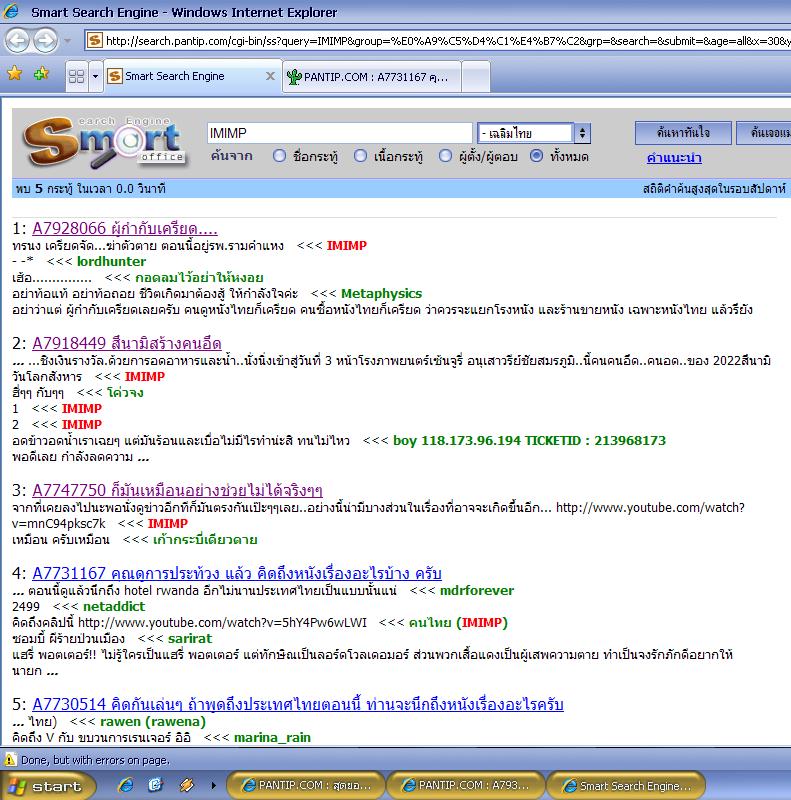Expand hidden Quick Launch items arrow
Screen dimensions: 791x800
[213, 786]
